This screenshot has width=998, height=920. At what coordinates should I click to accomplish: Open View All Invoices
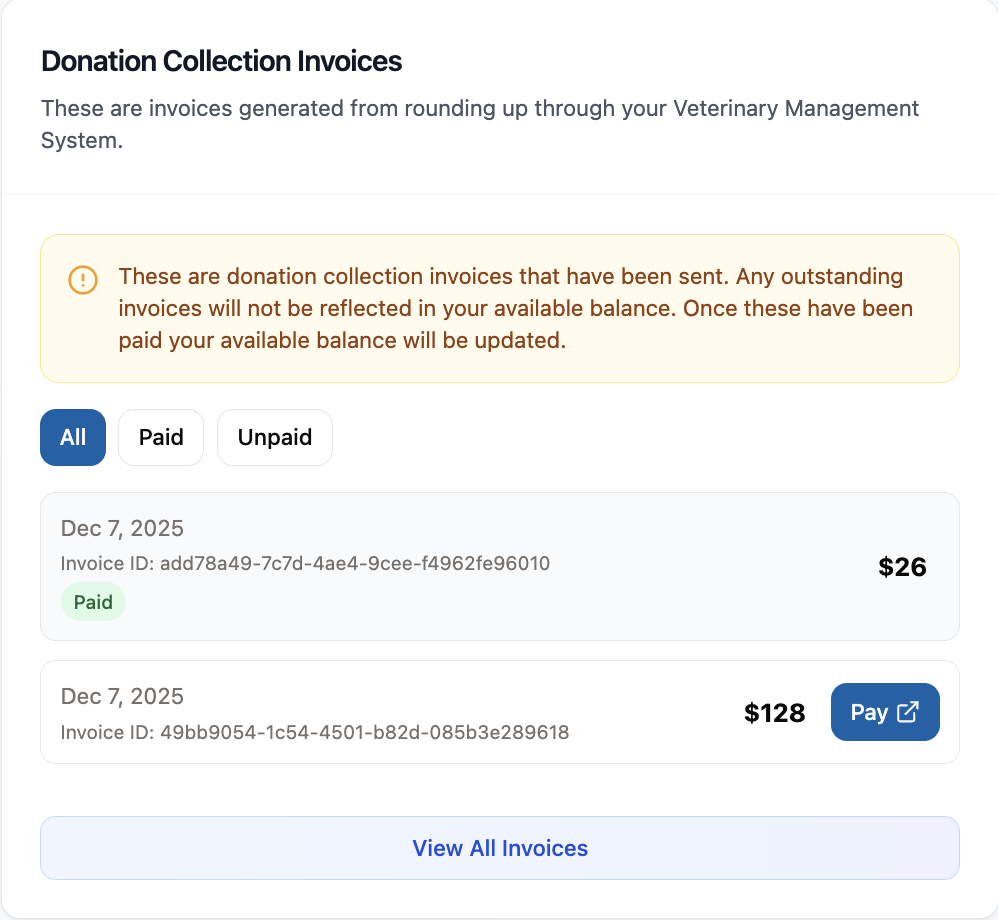coord(500,848)
